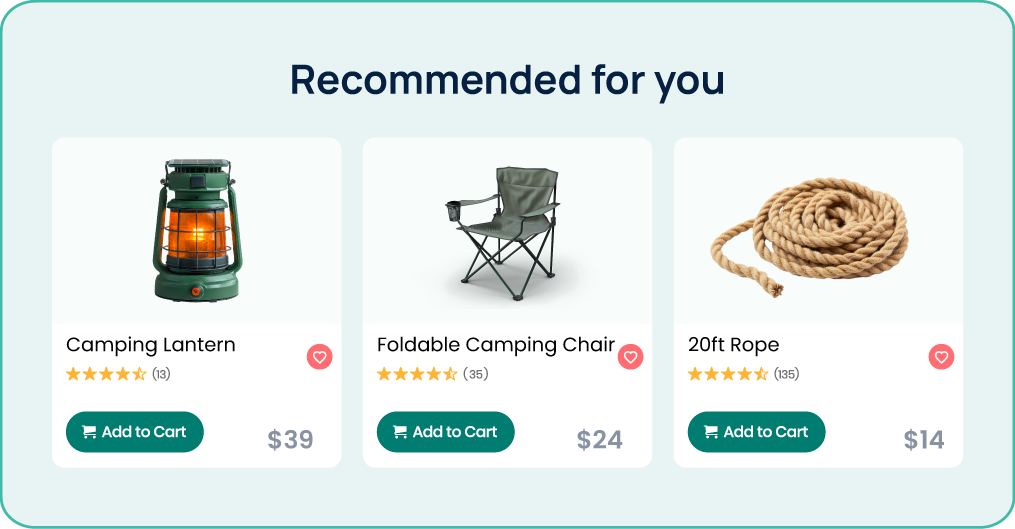
Task: Add 20ft Rope to wishlist heart
Action: [x=941, y=357]
